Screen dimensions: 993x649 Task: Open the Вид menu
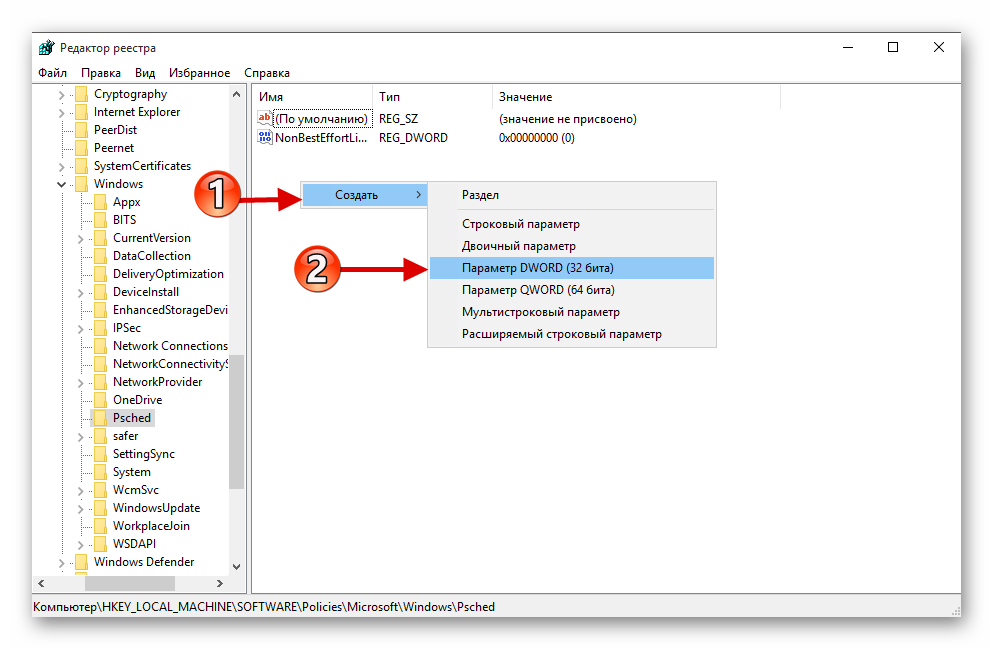145,73
